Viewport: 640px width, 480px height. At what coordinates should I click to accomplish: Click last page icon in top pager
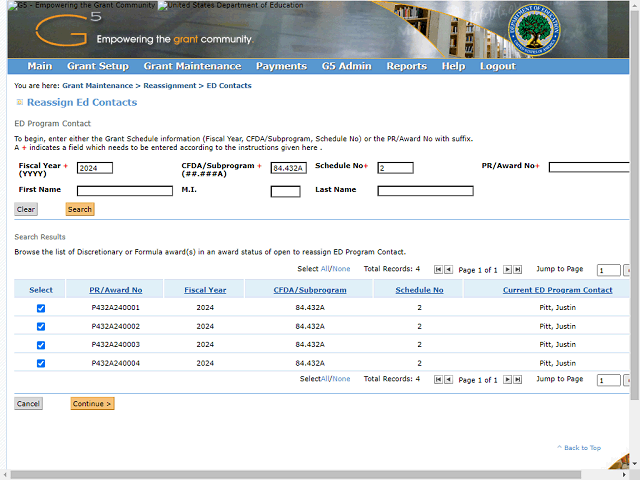pos(517,270)
